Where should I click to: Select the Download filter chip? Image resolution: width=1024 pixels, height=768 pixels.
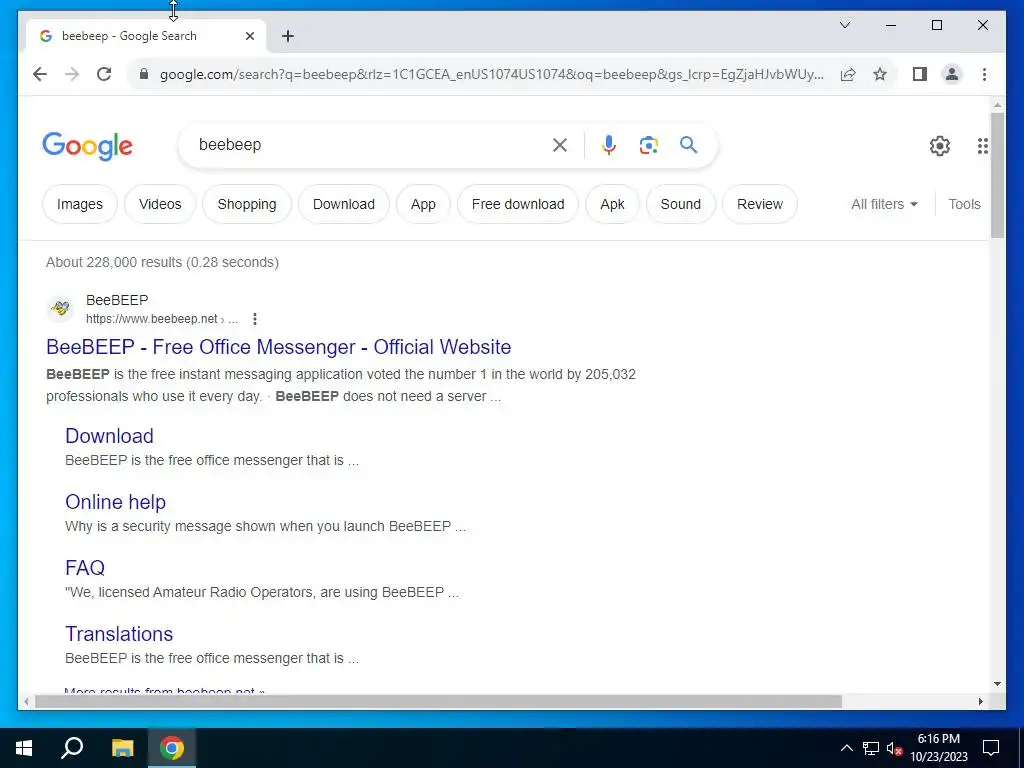344,204
